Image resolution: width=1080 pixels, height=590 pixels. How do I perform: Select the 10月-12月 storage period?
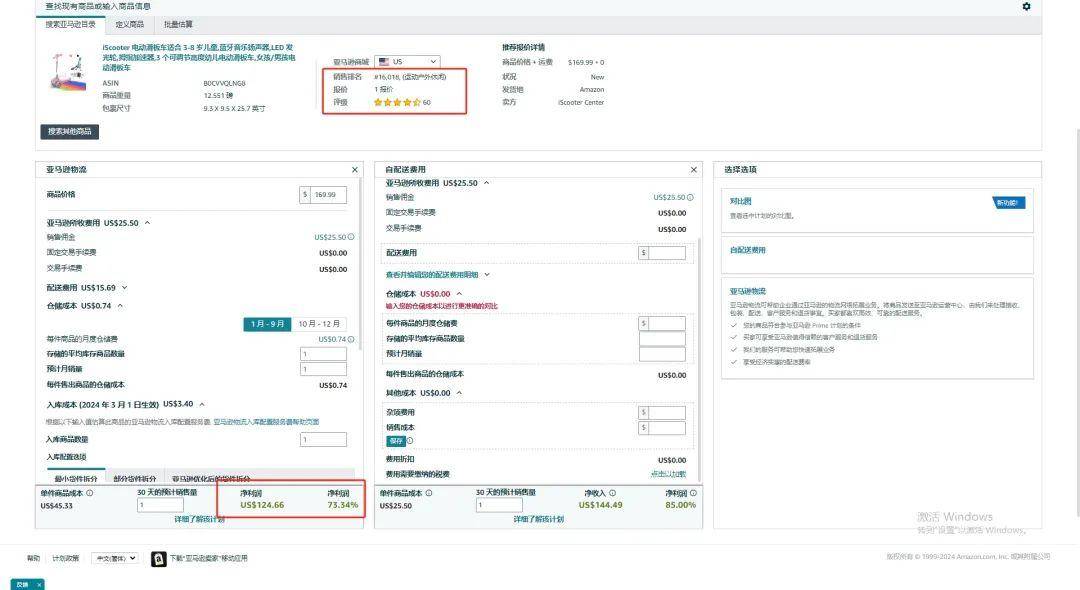tap(319, 324)
